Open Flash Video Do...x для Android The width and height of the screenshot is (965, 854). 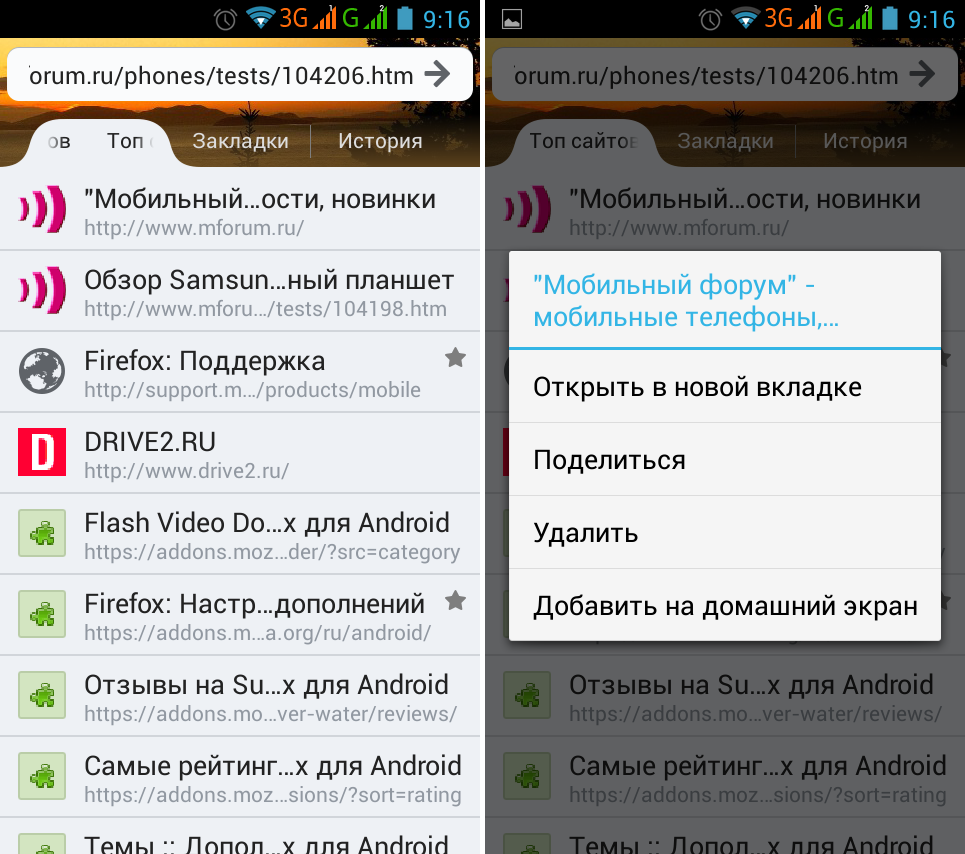pyautogui.click(x=240, y=533)
